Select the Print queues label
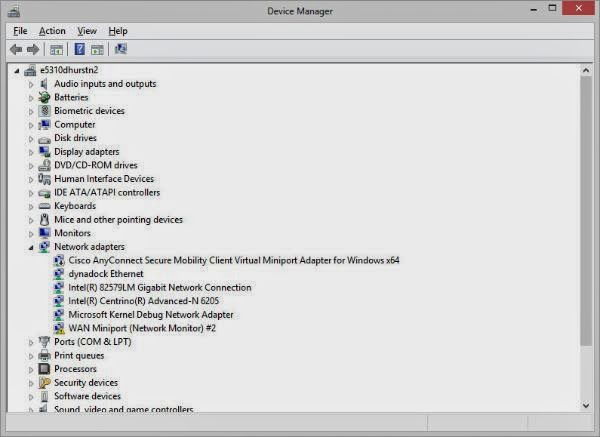600x437 pixels. tap(79, 355)
